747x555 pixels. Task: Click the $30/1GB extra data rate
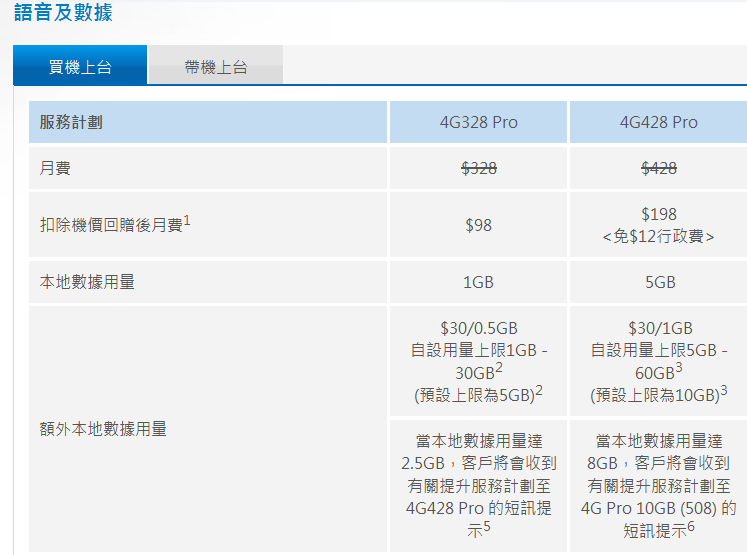pyautogui.click(x=660, y=328)
